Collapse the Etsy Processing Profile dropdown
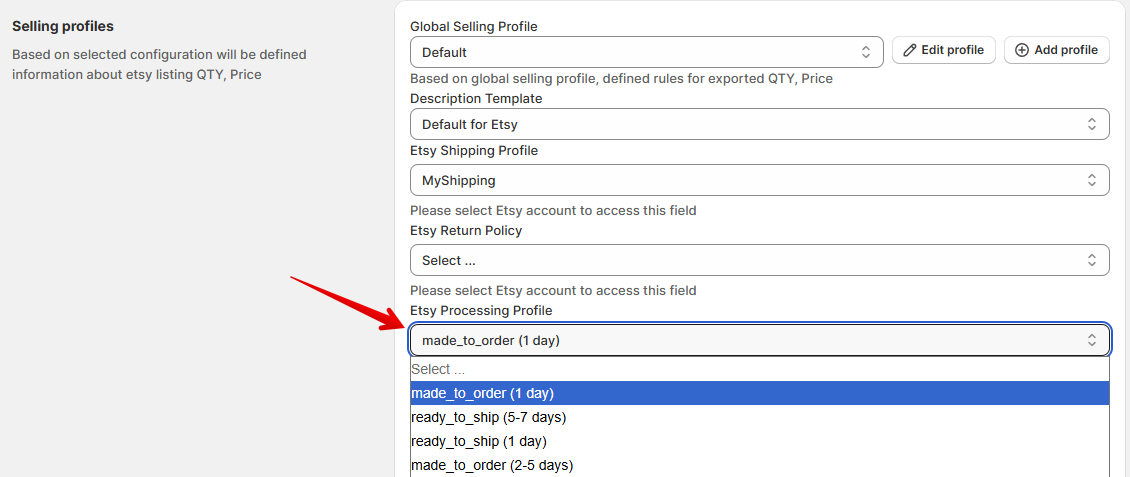Image resolution: width=1130 pixels, height=477 pixels. (750, 340)
